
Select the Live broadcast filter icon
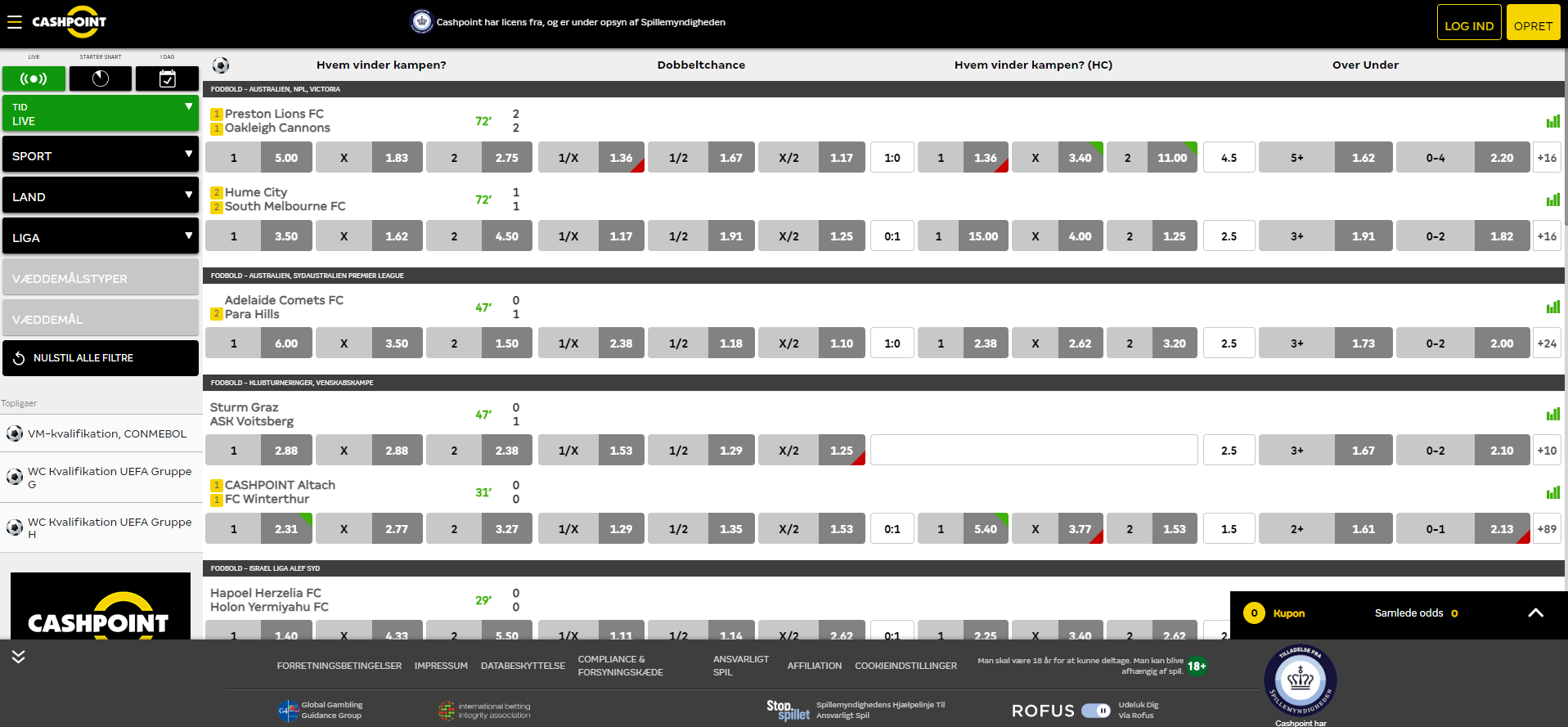click(x=34, y=79)
